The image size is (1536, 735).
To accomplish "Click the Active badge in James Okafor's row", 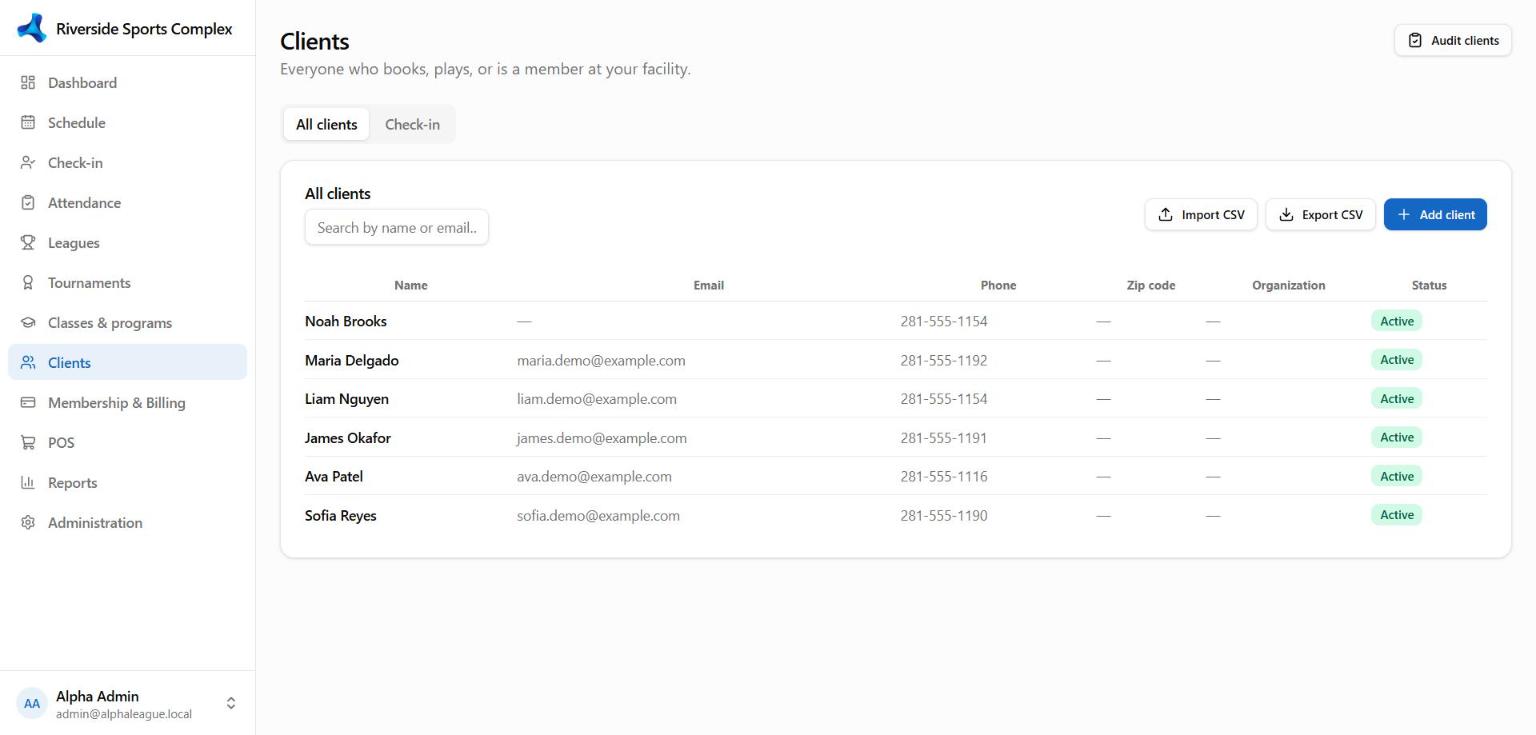I will 1397,438.
